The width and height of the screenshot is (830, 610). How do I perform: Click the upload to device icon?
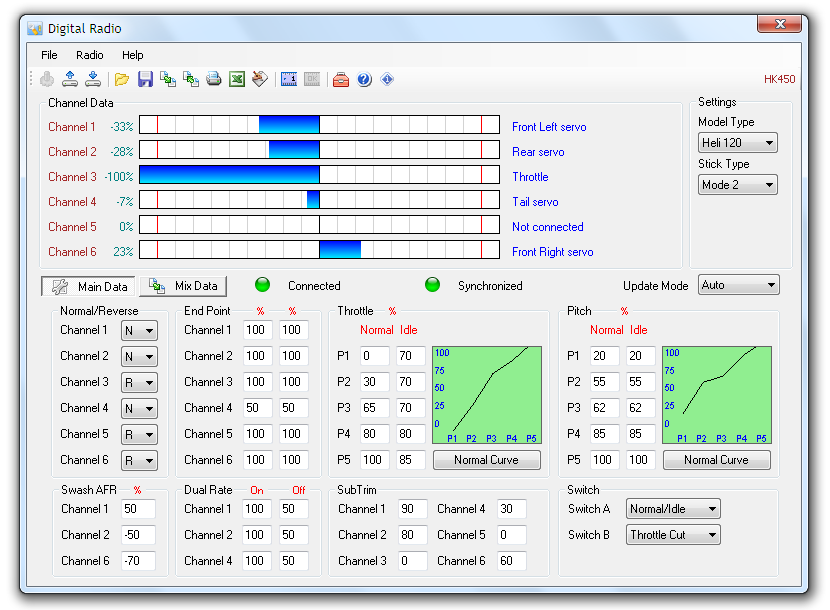70,80
